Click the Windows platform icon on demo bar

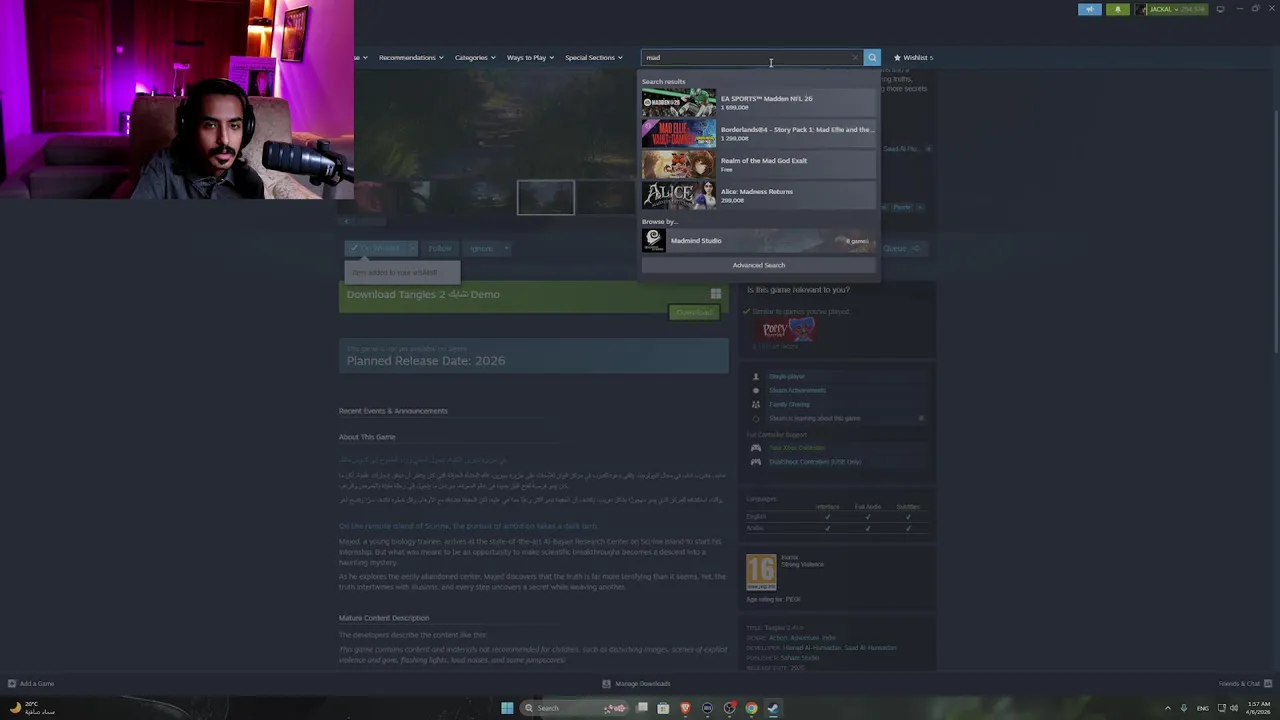715,294
